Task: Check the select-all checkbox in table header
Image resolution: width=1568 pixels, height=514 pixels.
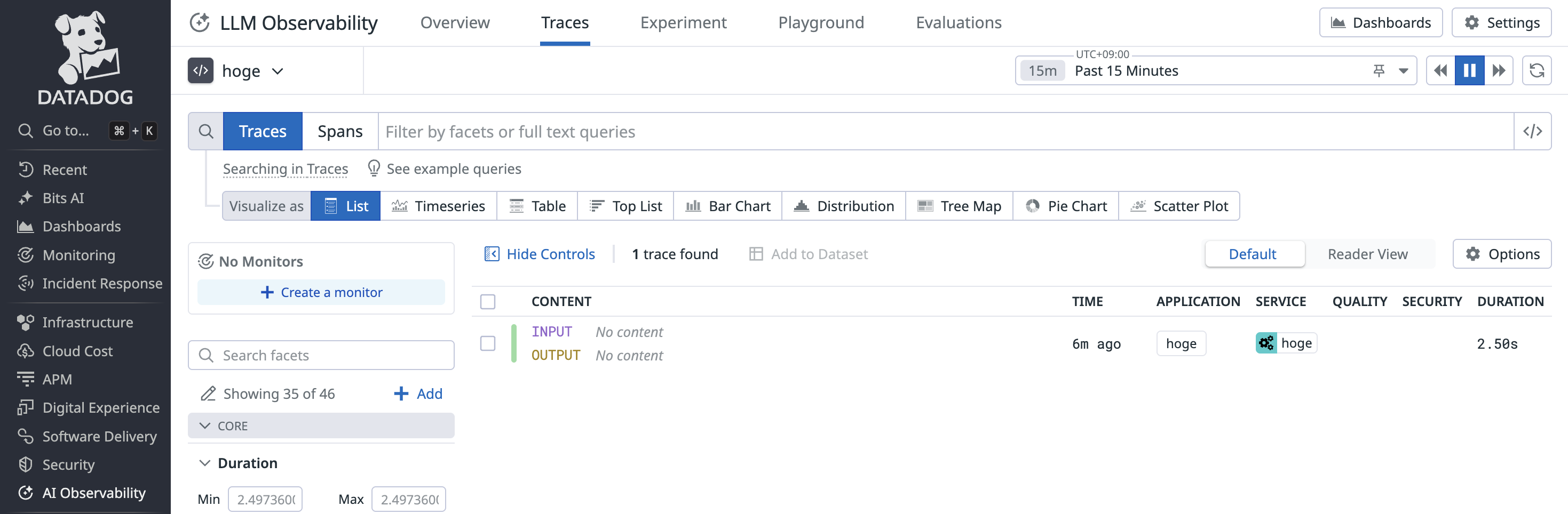Action: [488, 302]
